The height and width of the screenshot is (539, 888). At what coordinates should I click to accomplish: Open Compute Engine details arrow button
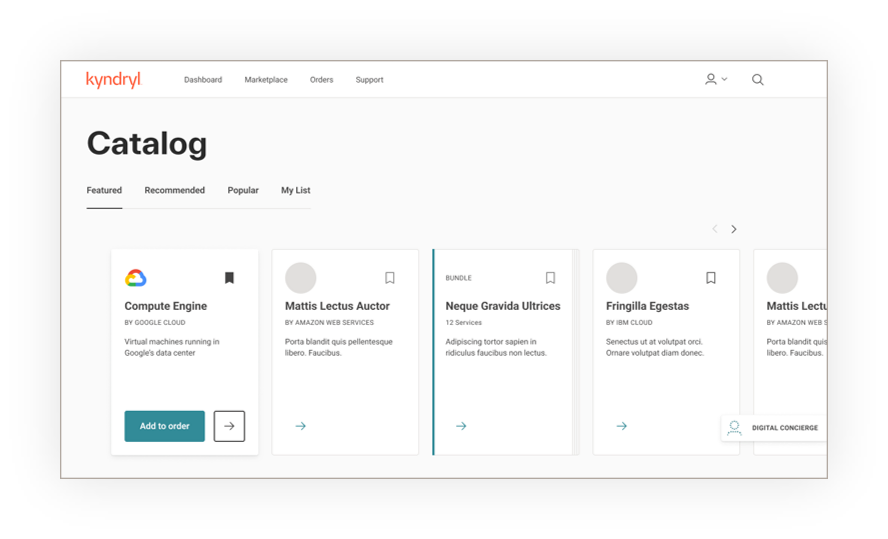pyautogui.click(x=229, y=426)
